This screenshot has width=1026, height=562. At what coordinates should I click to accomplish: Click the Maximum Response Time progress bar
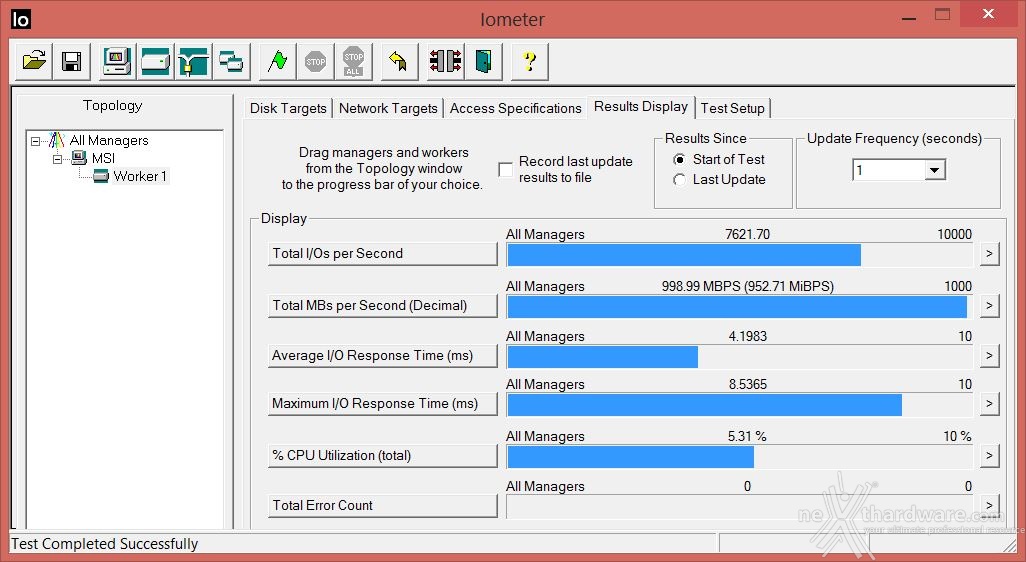click(740, 404)
